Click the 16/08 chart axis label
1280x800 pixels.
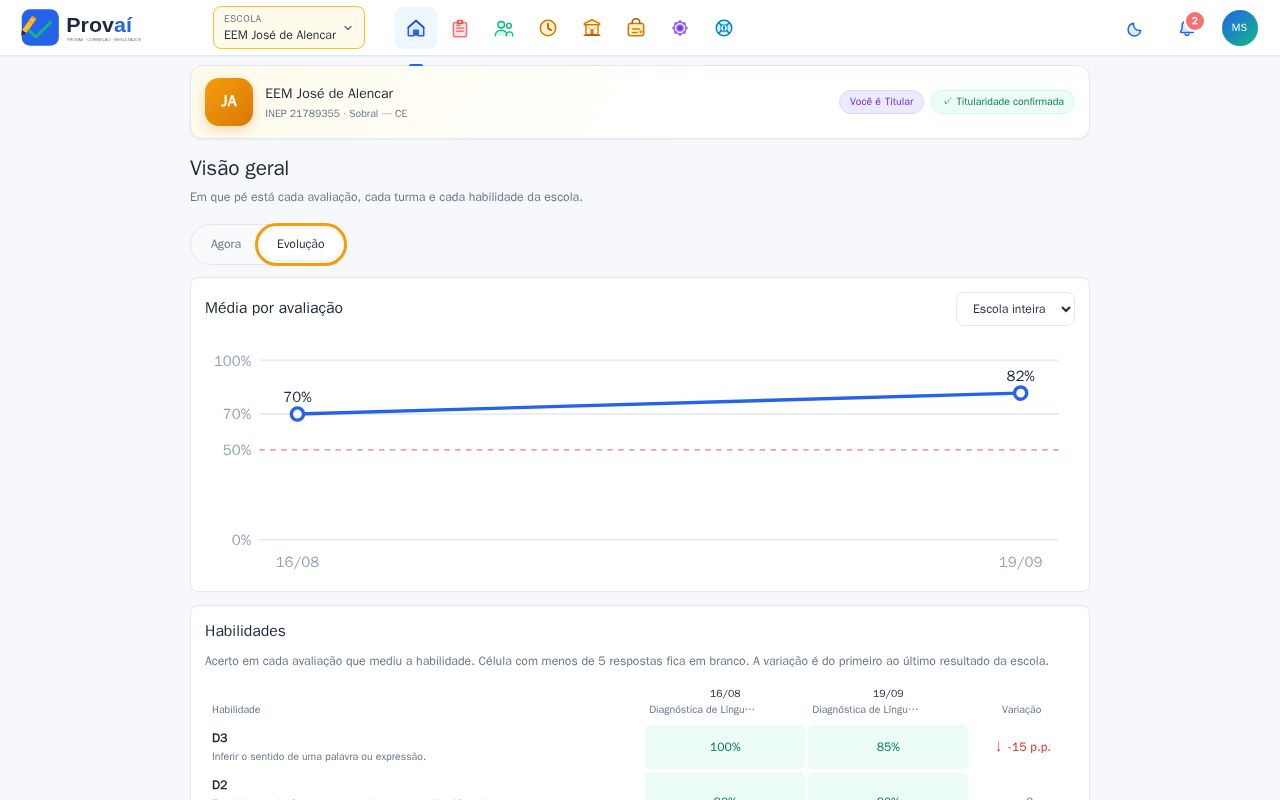click(297, 562)
